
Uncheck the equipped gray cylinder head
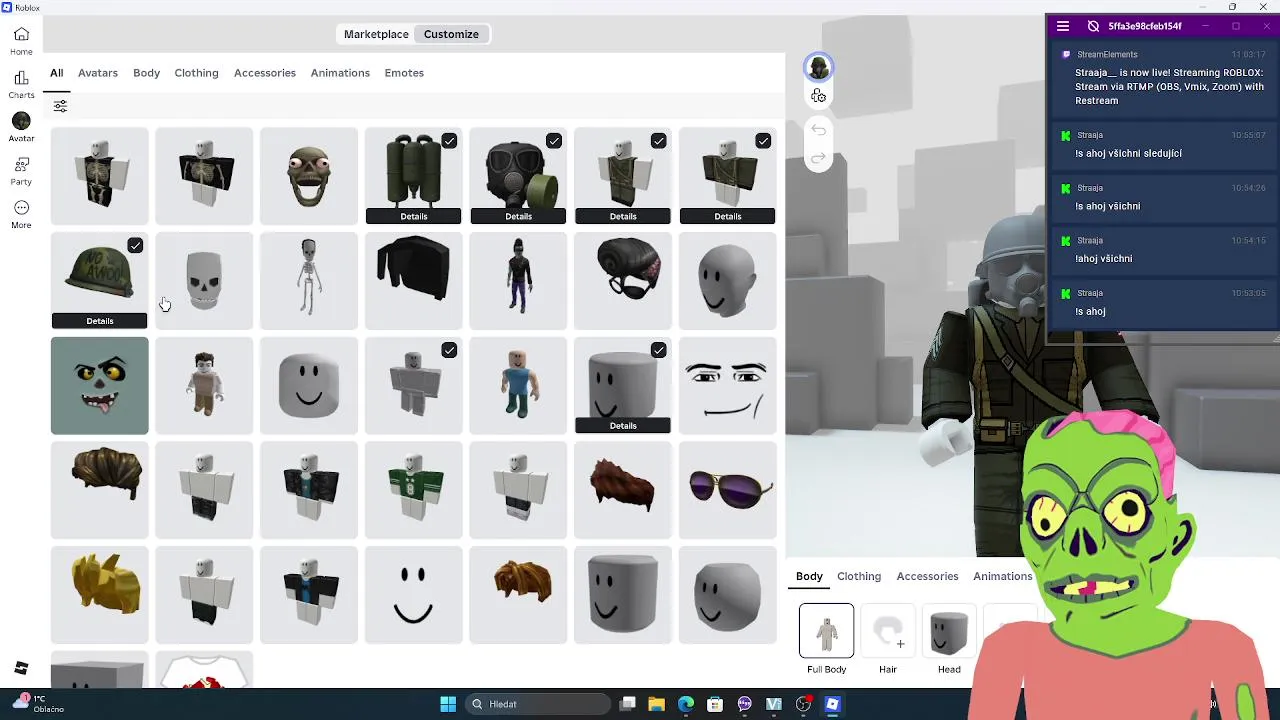pos(658,350)
